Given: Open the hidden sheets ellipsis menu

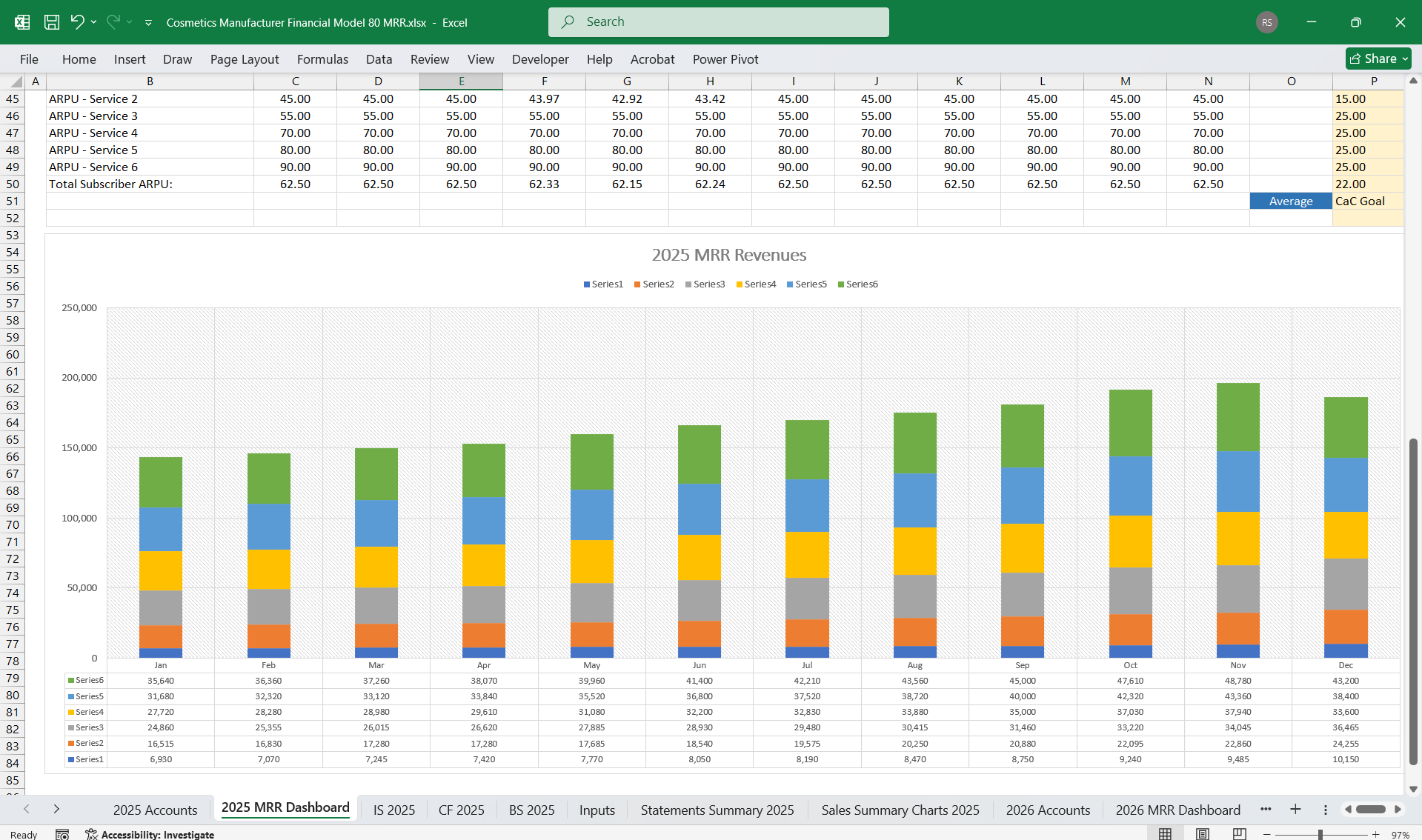Looking at the screenshot, I should (x=1266, y=810).
